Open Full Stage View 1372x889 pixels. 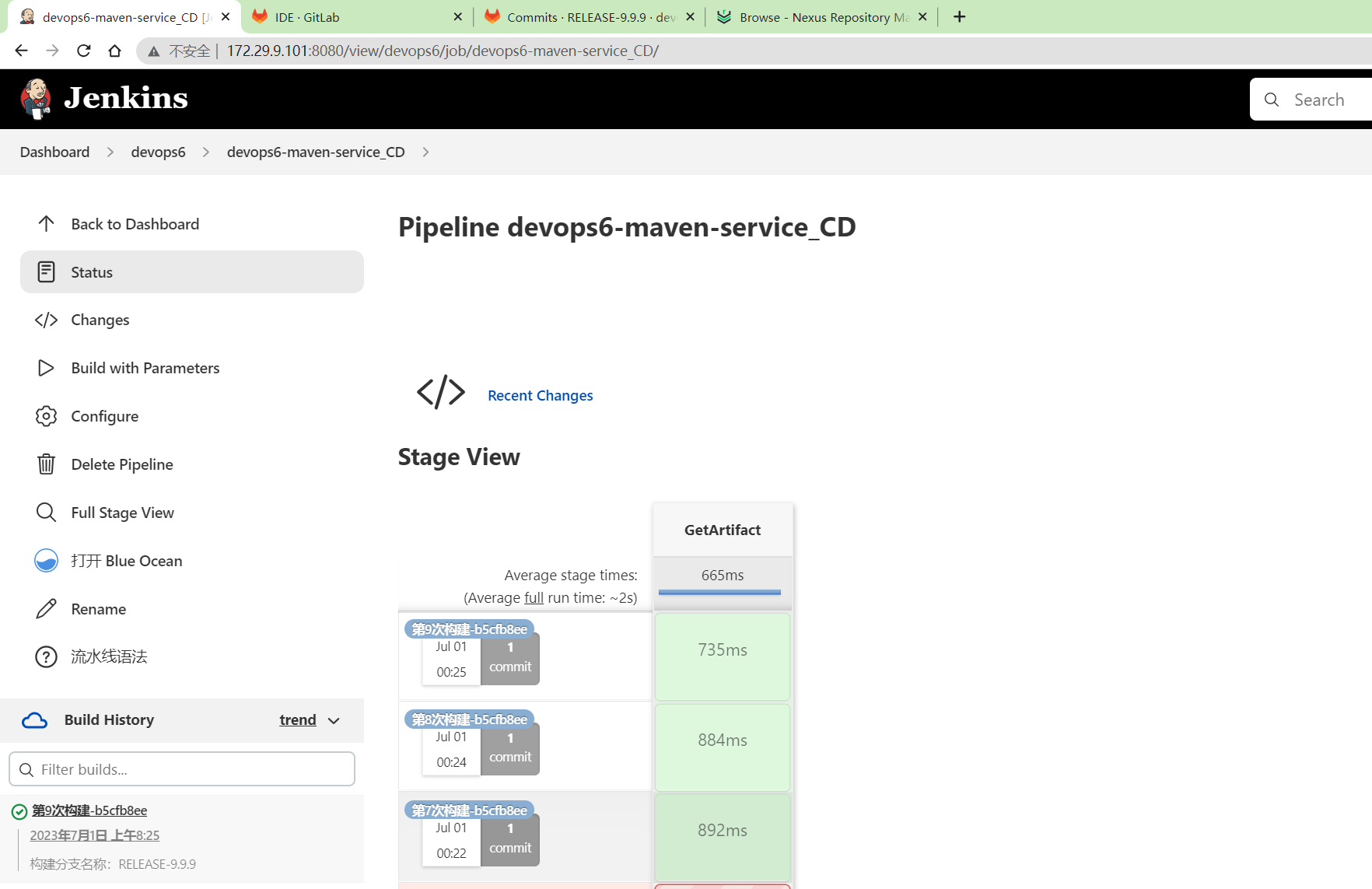192,513
